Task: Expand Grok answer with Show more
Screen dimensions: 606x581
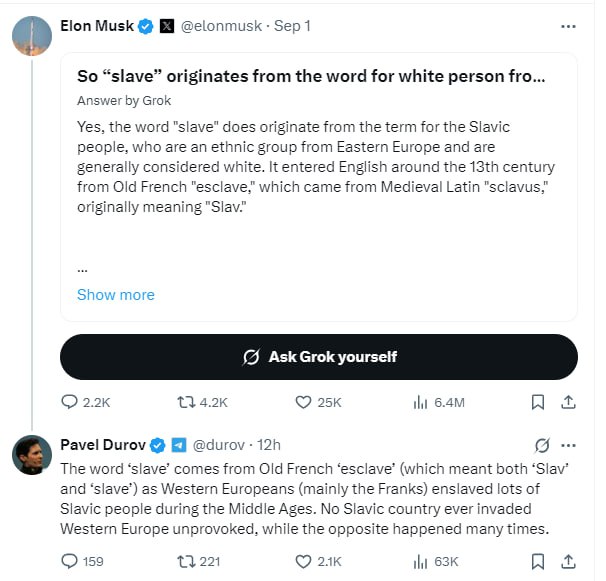Action: [x=116, y=295]
